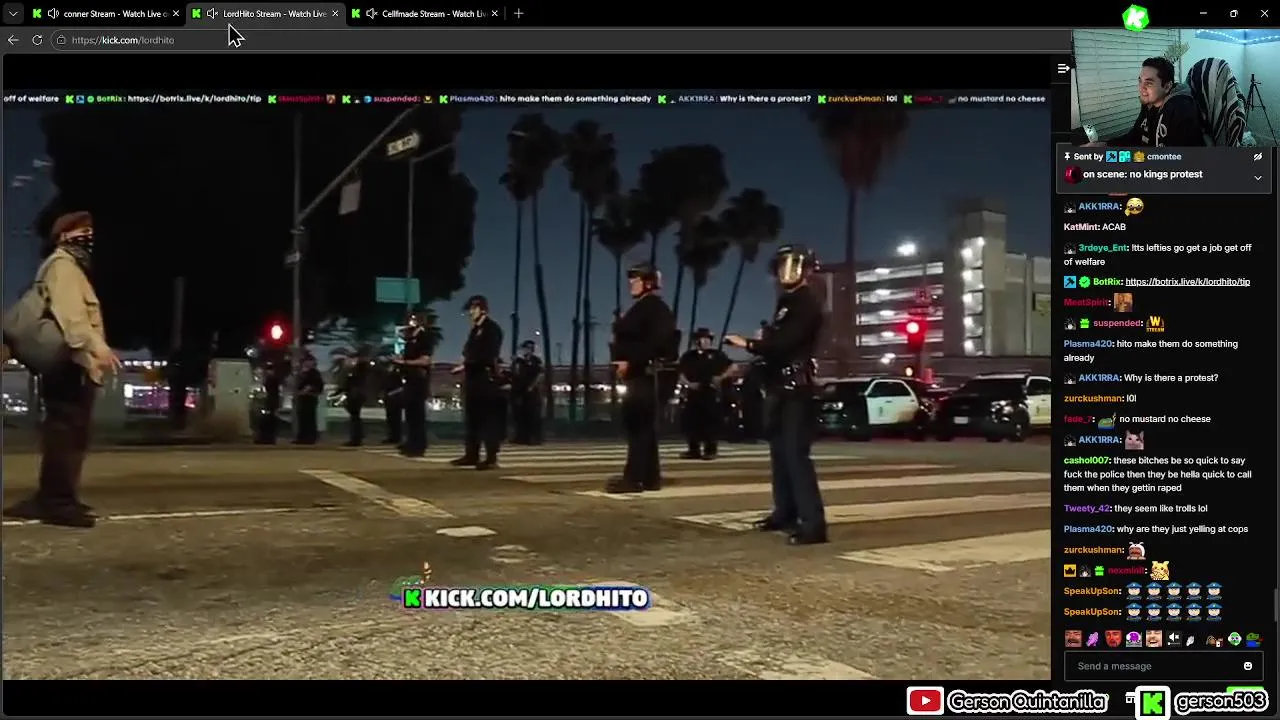Select the first bearded face quick emote
The height and width of the screenshot is (720, 1280).
click(x=1073, y=639)
